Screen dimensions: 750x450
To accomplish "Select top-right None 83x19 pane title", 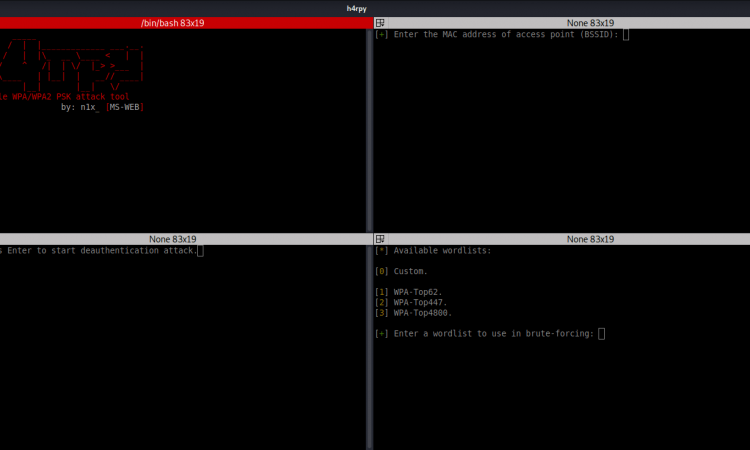I will [x=590, y=23].
